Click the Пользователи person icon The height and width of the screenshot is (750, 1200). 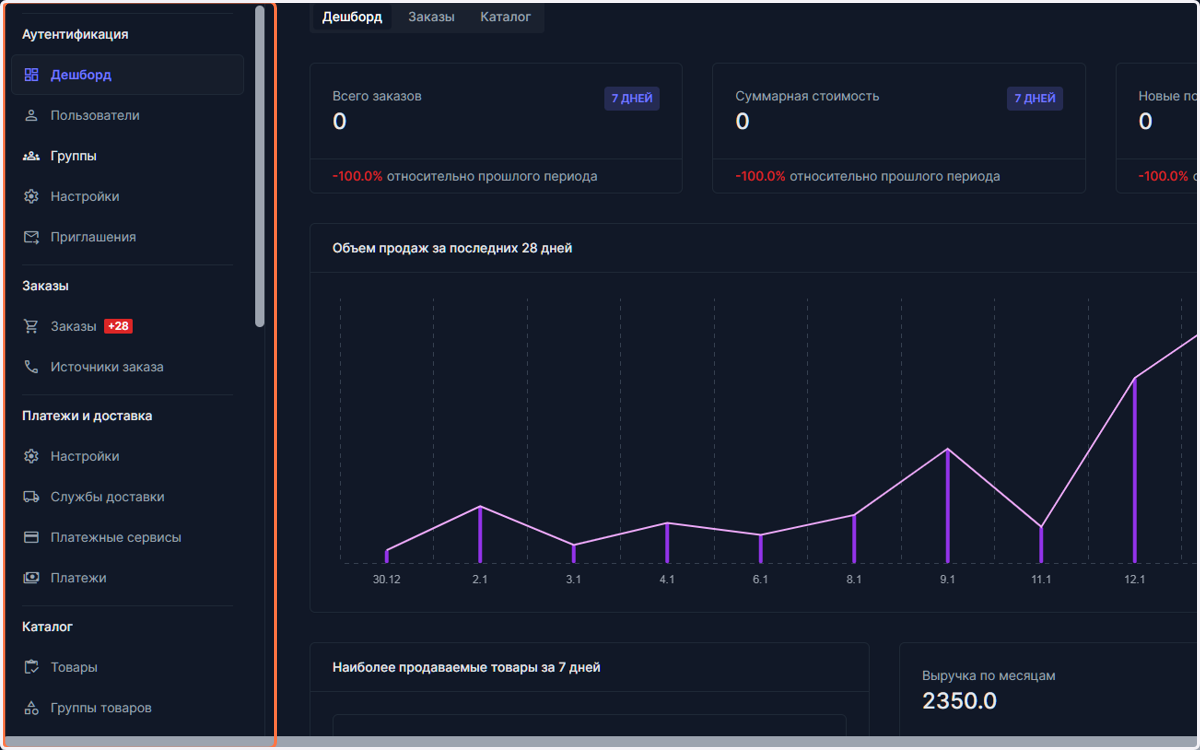pyautogui.click(x=31, y=115)
